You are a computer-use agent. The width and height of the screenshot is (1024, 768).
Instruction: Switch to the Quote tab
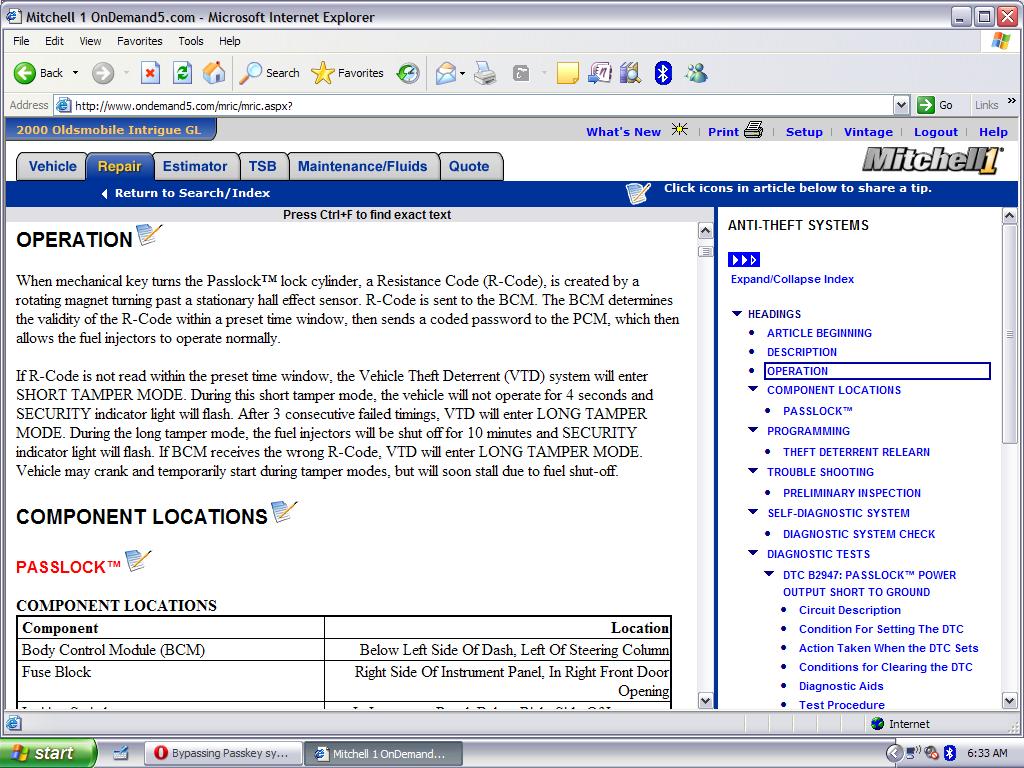point(469,167)
